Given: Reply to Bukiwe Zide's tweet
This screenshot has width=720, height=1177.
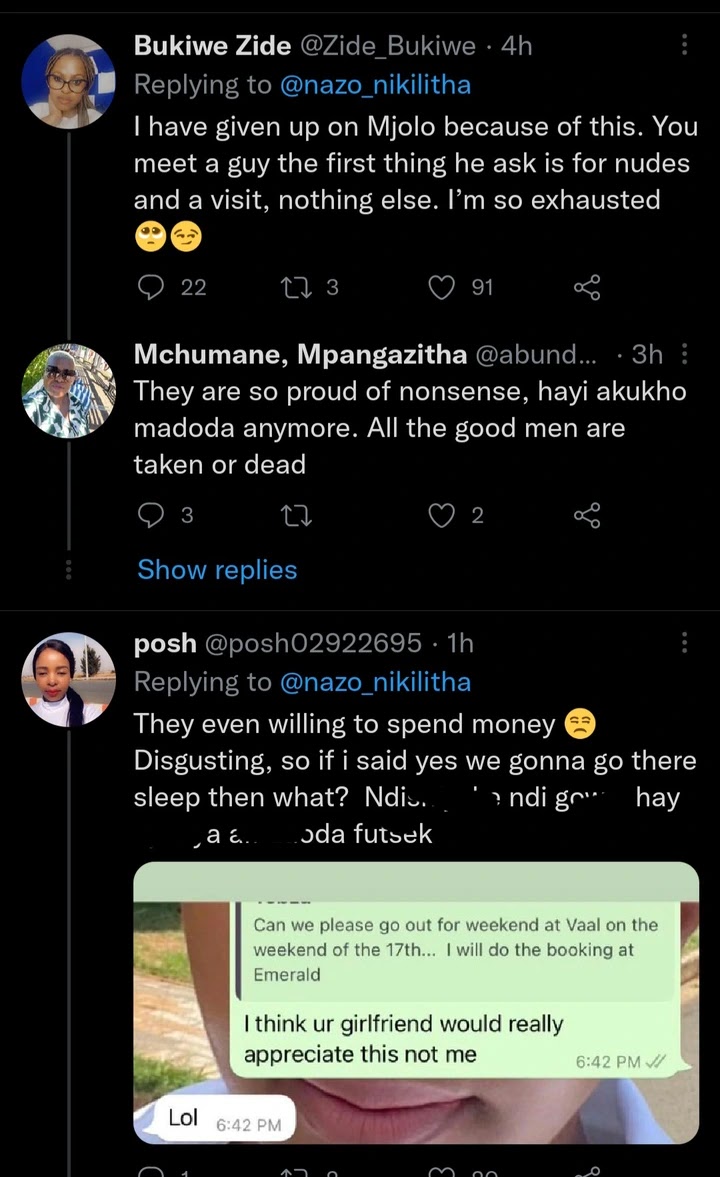Looking at the screenshot, I should (x=150, y=288).
